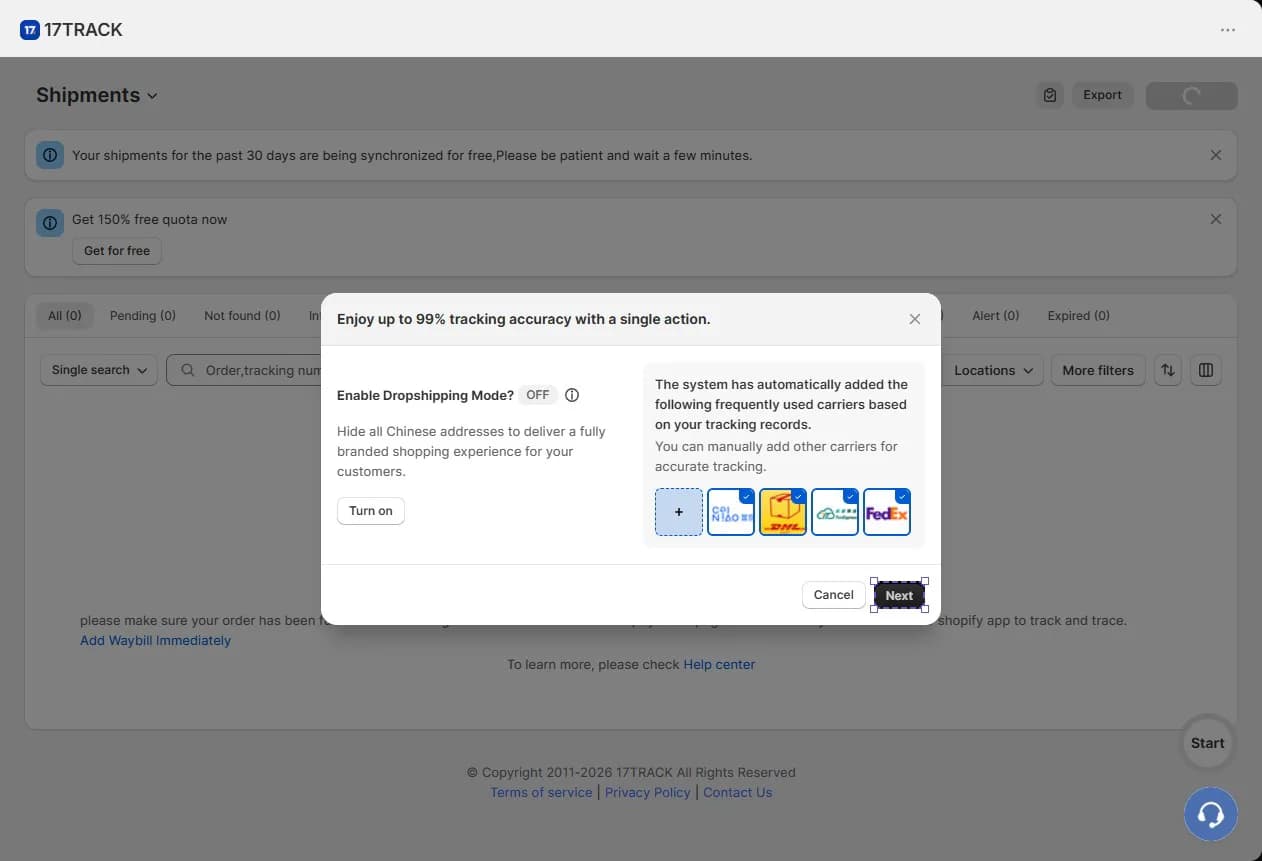Click Add Waybill Immediately link
Viewport: 1262px width, 861px height.
[x=155, y=641]
